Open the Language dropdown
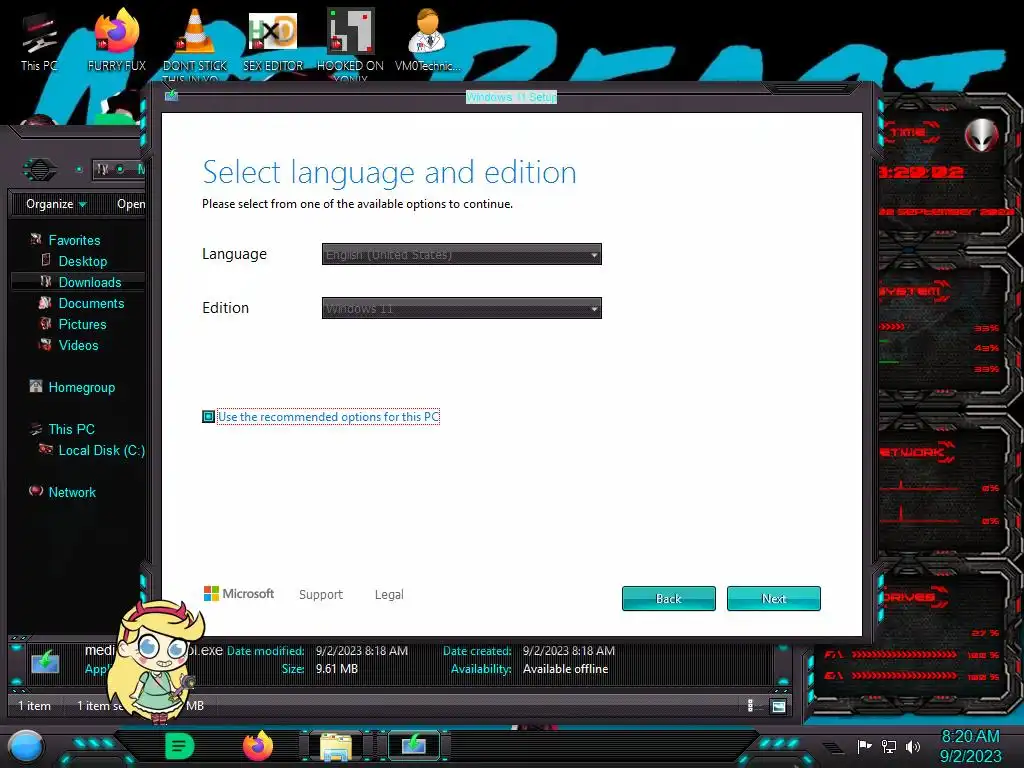The width and height of the screenshot is (1024, 768). coord(462,254)
